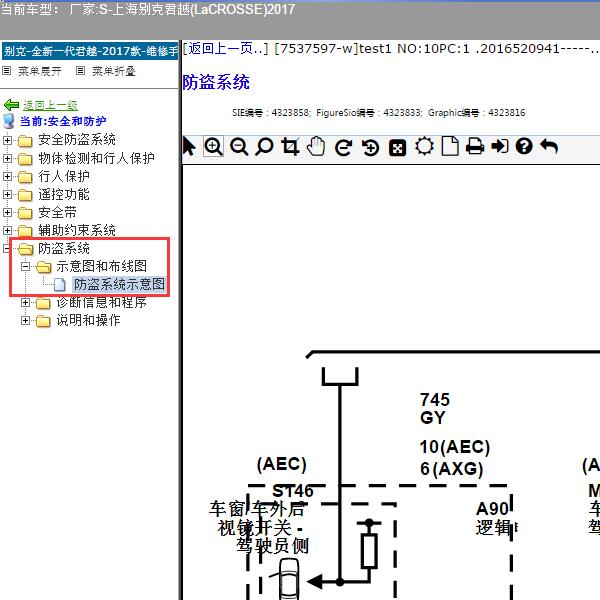Click the 防盗系统 page title
The height and width of the screenshot is (600, 600).
point(216,82)
